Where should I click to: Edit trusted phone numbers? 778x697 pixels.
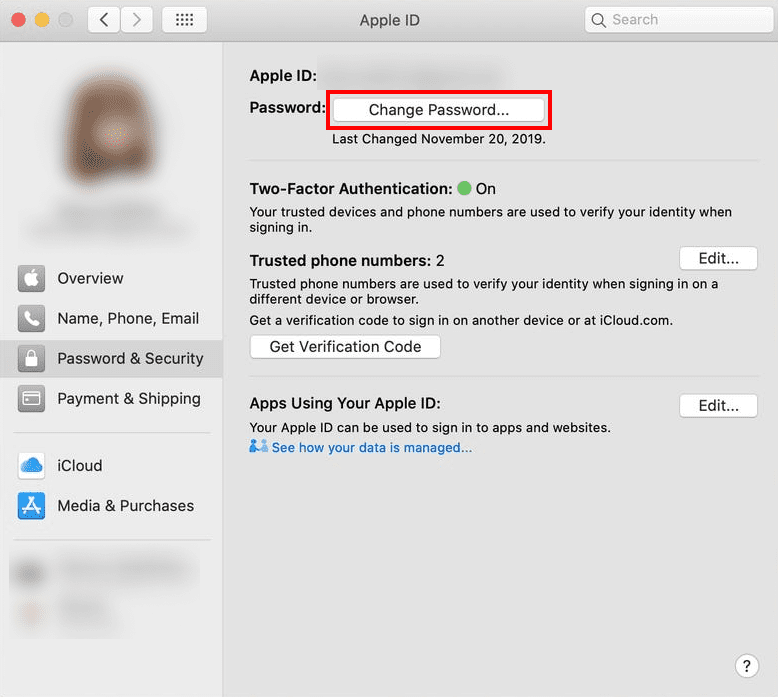tap(718, 258)
